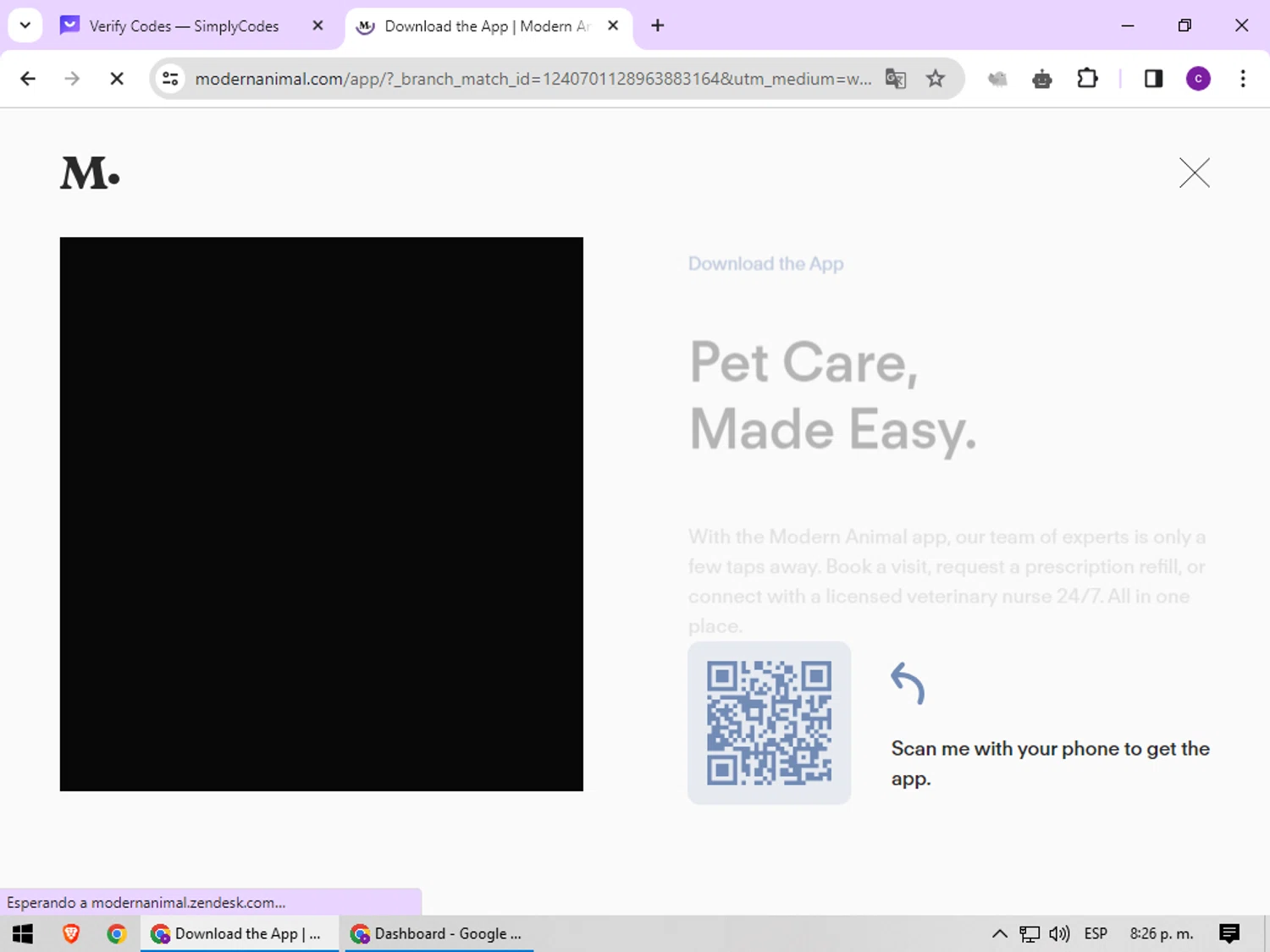
Task: Stop loading the page
Action: tap(117, 79)
